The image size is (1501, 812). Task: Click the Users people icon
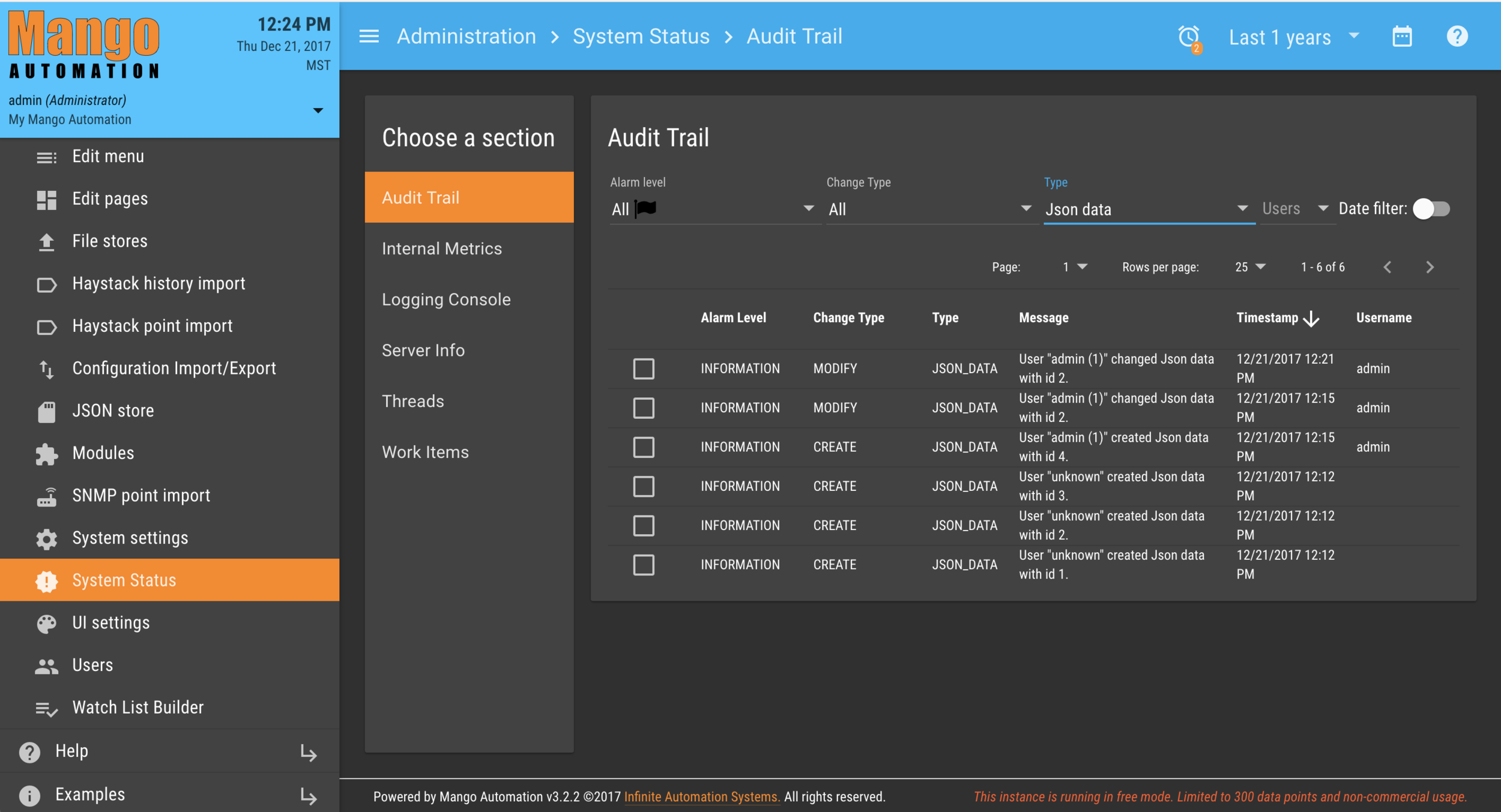[46, 666]
